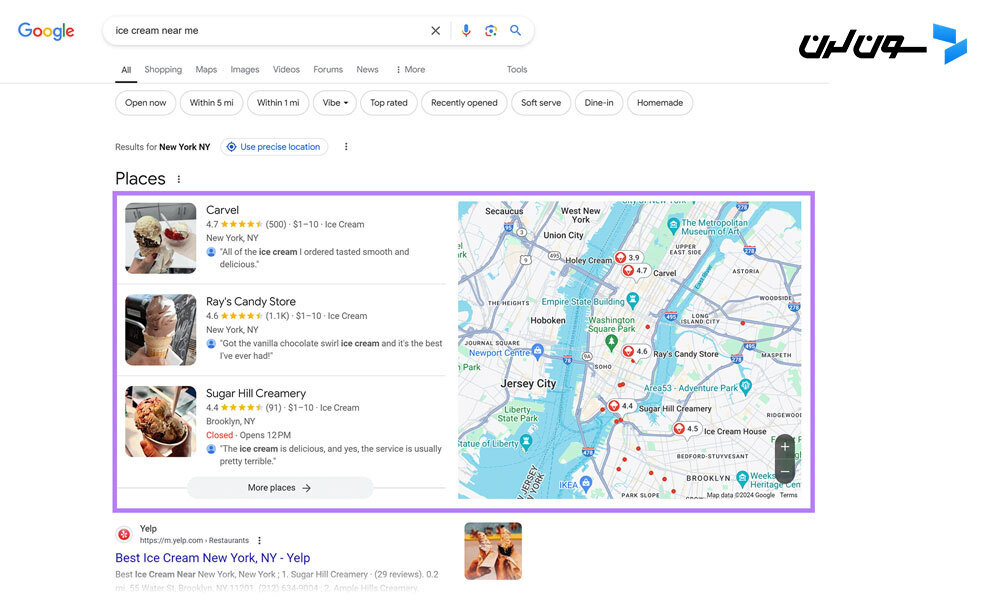The width and height of the screenshot is (1000, 600).
Task: Open the Carvel place listing title
Action: tap(222, 210)
